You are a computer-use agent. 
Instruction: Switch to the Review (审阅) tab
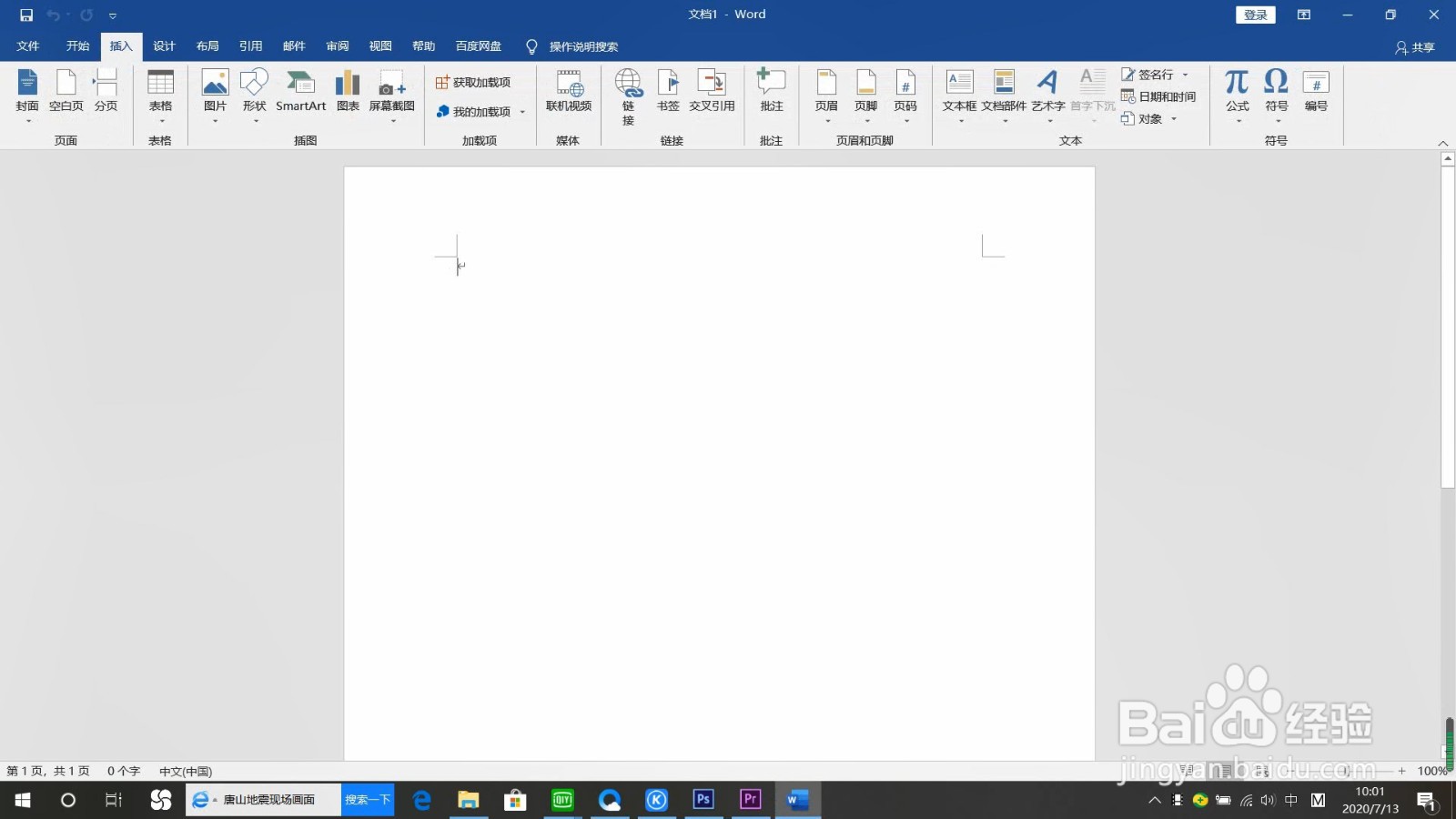point(337,46)
